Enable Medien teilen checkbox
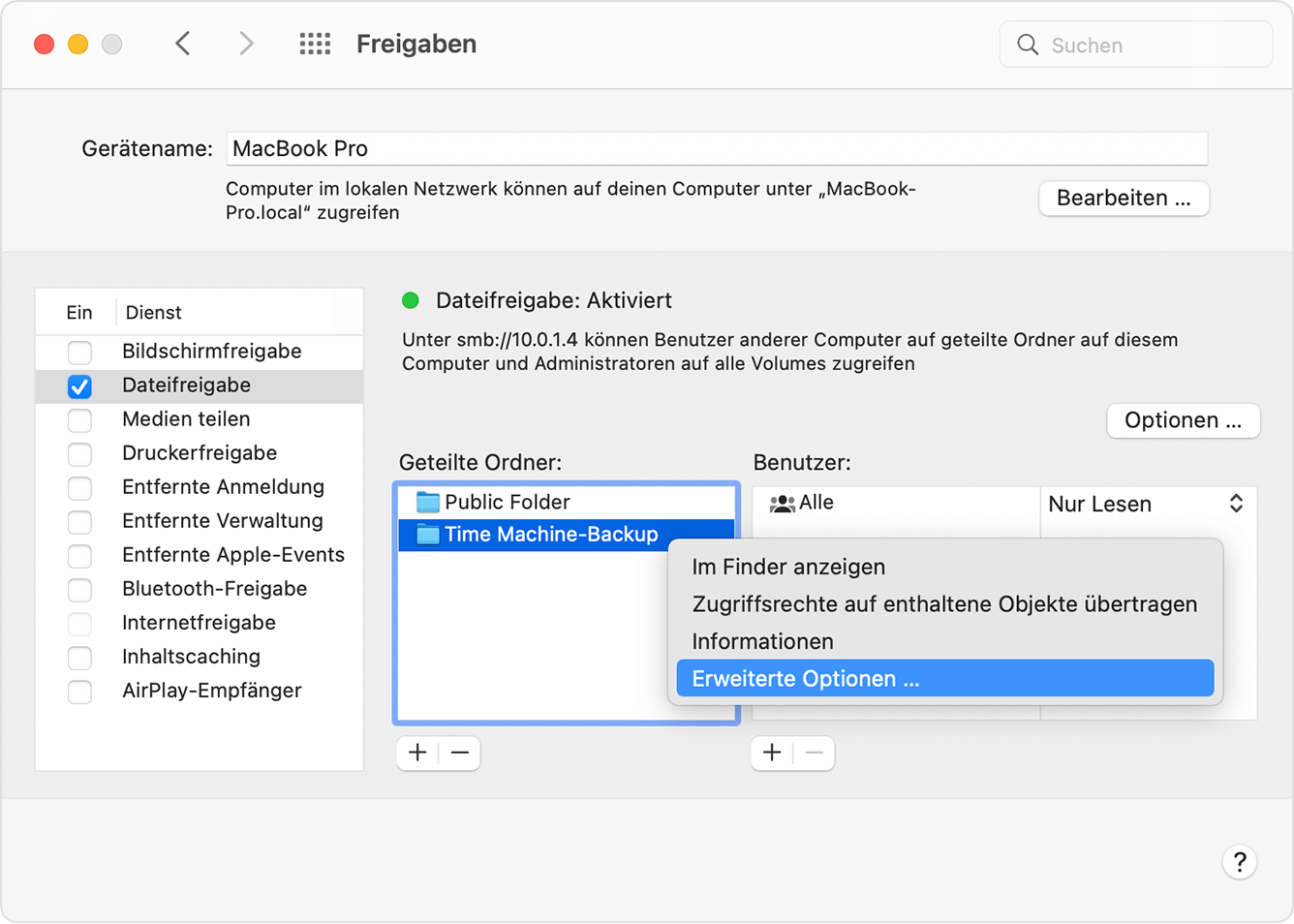 pyautogui.click(x=79, y=419)
